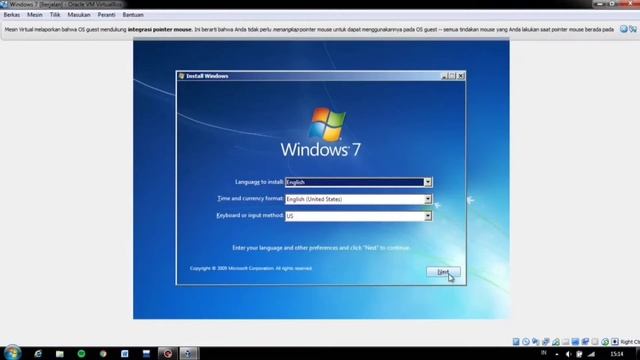Open the Windows Start orb
The width and height of the screenshot is (640, 360).
point(12,353)
